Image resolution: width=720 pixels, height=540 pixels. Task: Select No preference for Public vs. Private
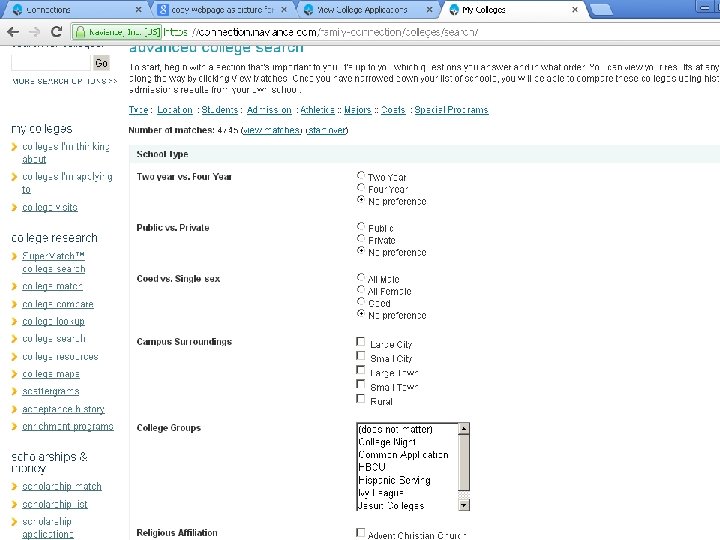pos(361,251)
